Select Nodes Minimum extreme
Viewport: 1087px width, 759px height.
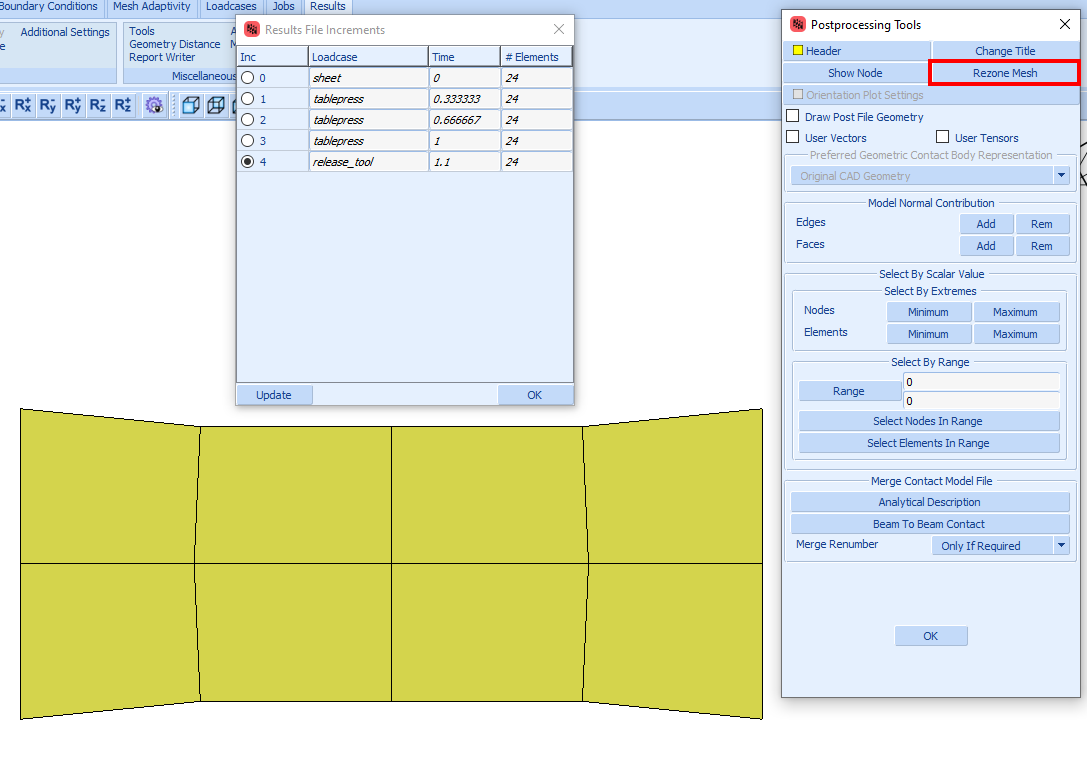coord(928,312)
